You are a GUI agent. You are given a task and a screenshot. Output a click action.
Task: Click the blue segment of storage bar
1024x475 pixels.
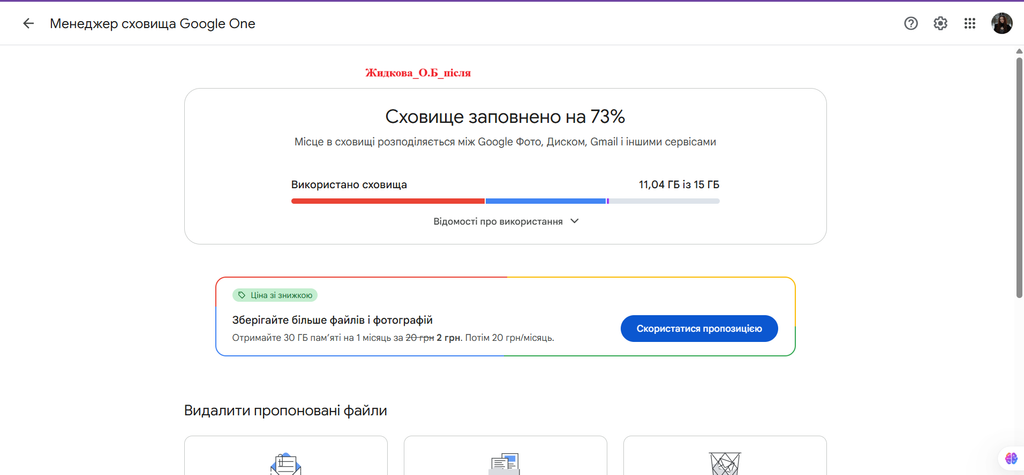(546, 201)
